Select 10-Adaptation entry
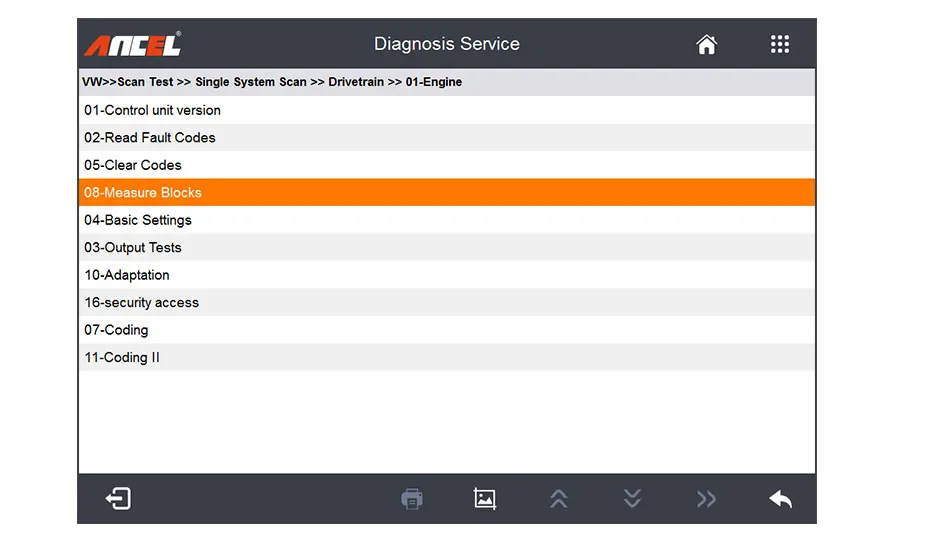 pyautogui.click(x=127, y=275)
